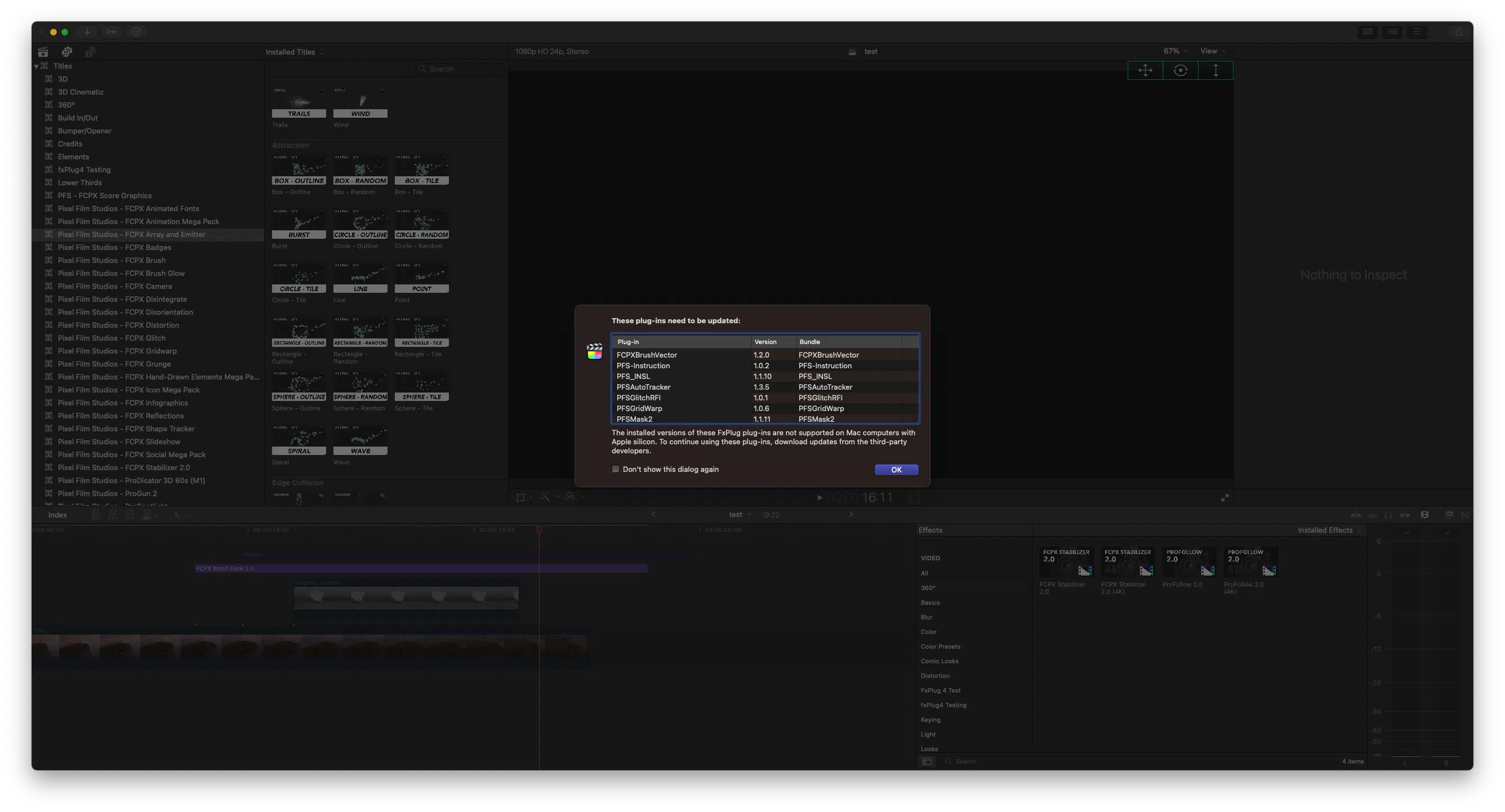Go forward in timeline history arrow
Image resolution: width=1505 pixels, height=812 pixels.
(x=851, y=515)
